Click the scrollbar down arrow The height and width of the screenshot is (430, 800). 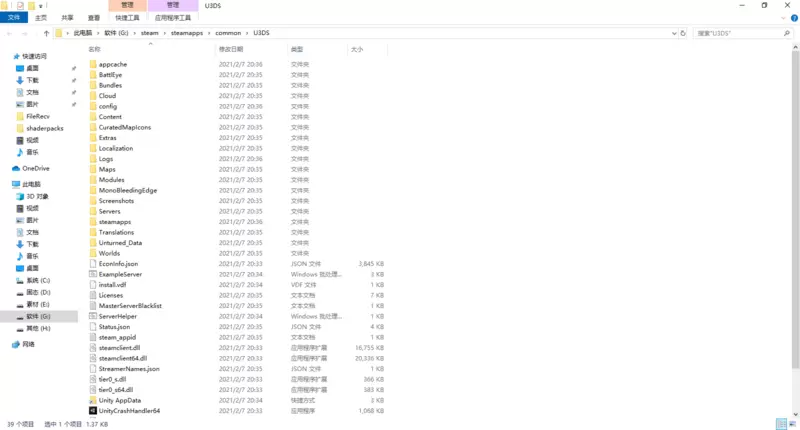(795, 414)
